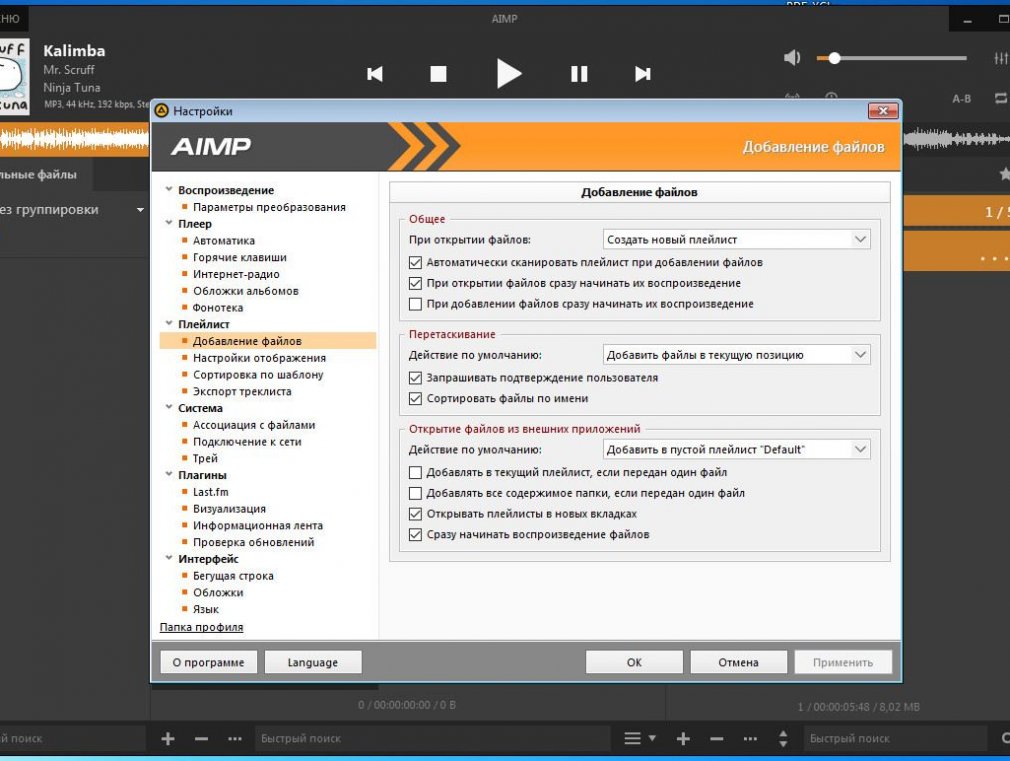Uncheck 'При открытии файлов сразу начинать их воспроизведение'

pos(415,283)
